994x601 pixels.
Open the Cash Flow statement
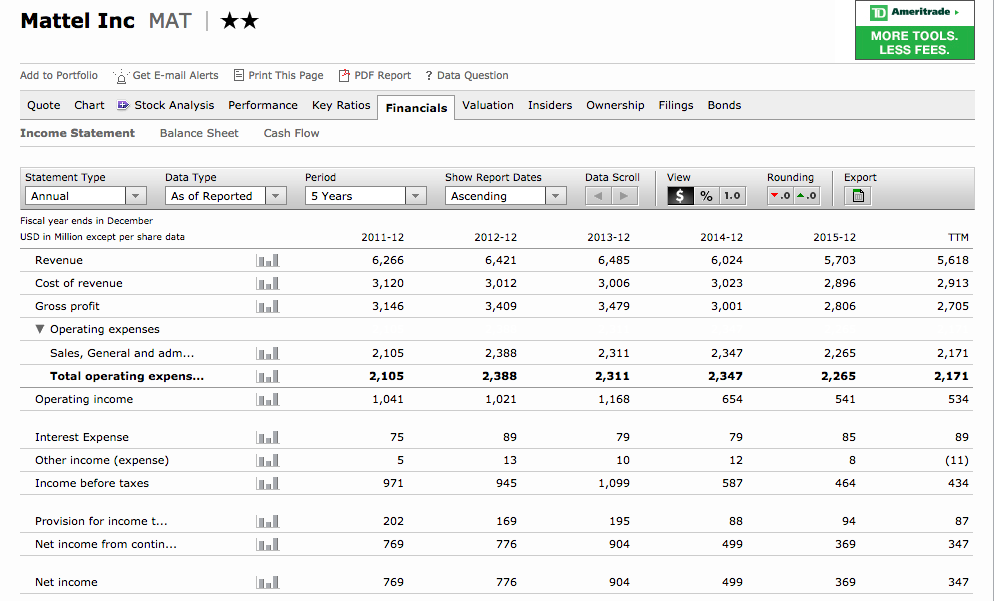tap(292, 133)
